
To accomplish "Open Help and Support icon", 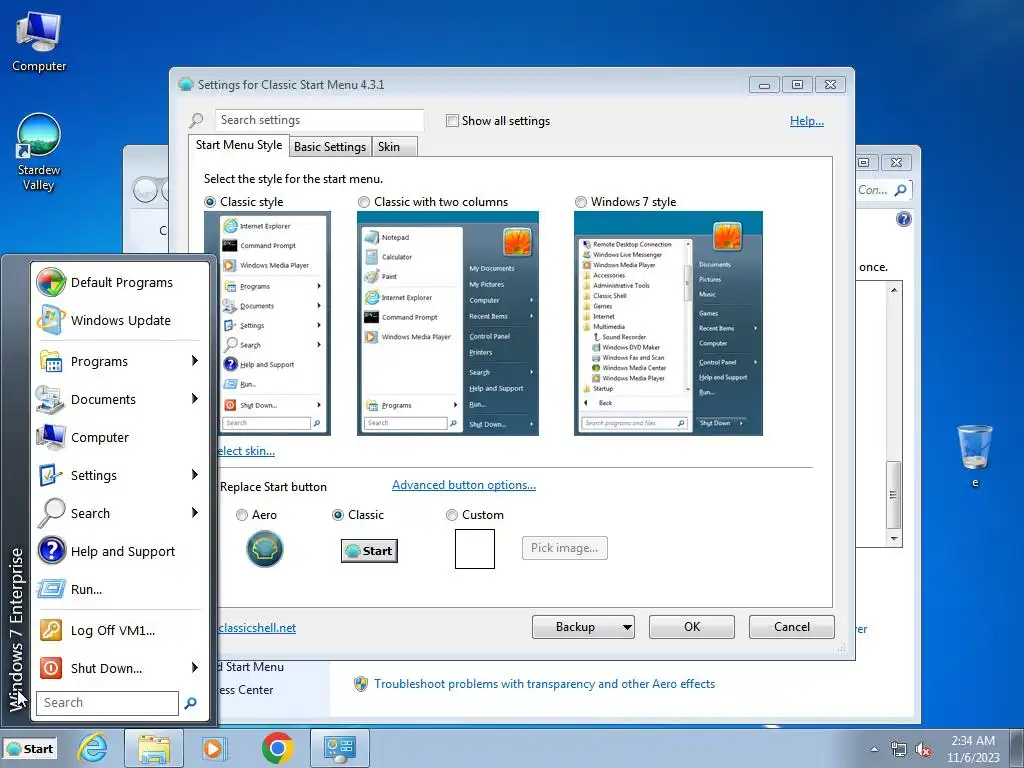I will (51, 551).
